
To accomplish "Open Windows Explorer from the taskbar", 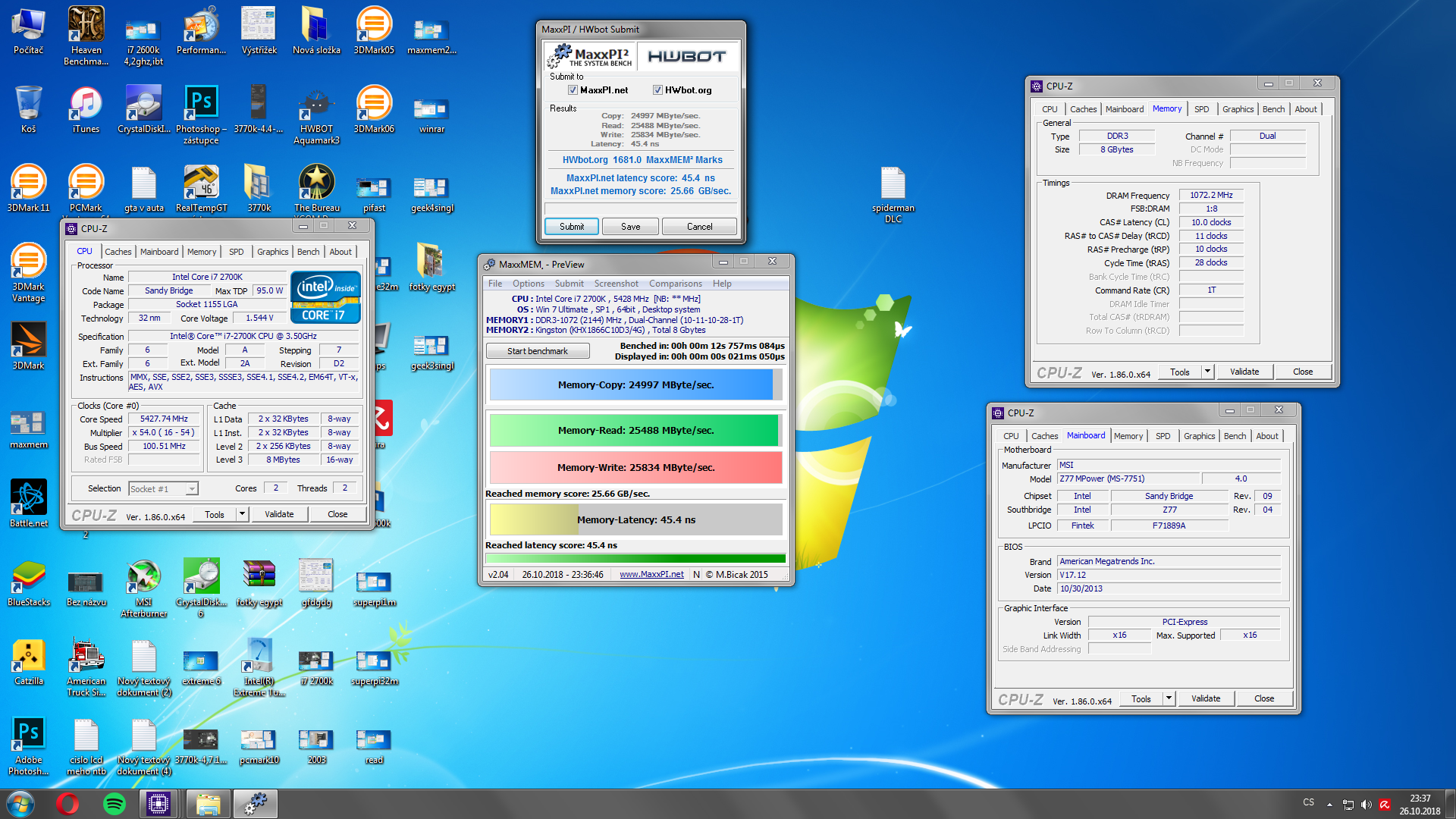I will pyautogui.click(x=207, y=804).
